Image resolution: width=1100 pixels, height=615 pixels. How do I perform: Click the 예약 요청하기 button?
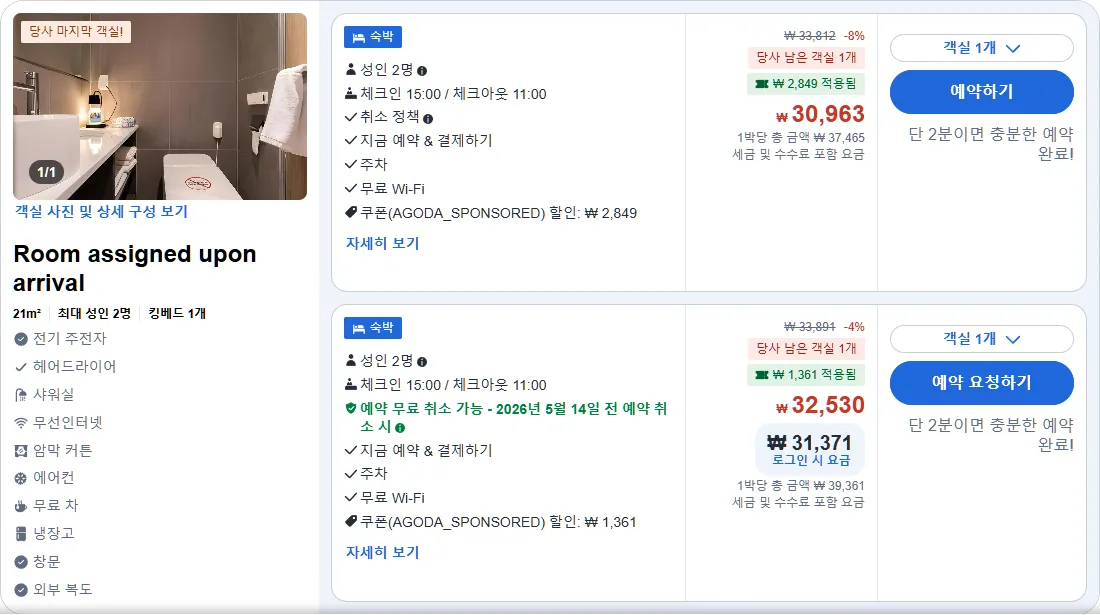pos(981,383)
